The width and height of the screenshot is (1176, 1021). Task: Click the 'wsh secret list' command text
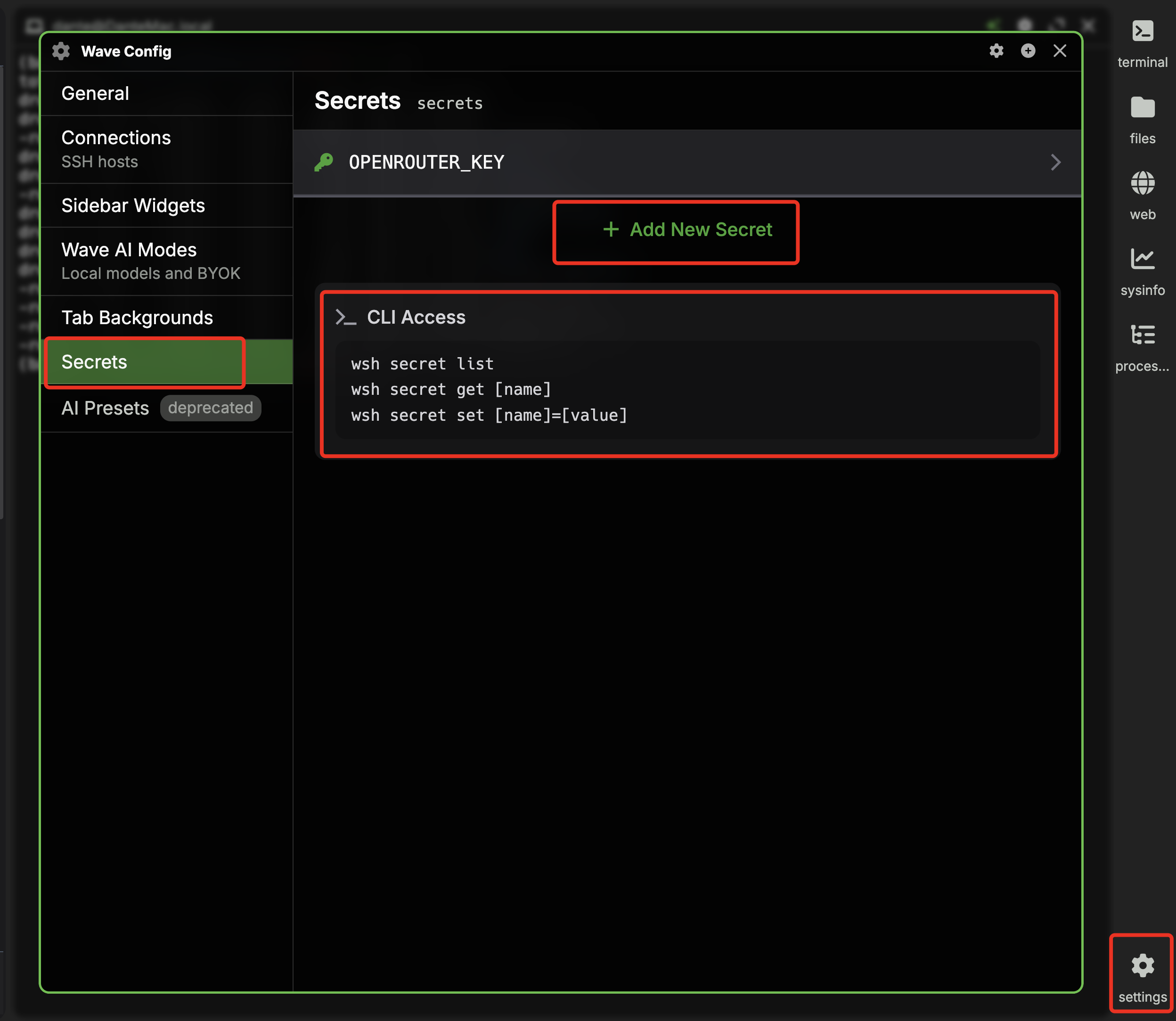click(422, 364)
